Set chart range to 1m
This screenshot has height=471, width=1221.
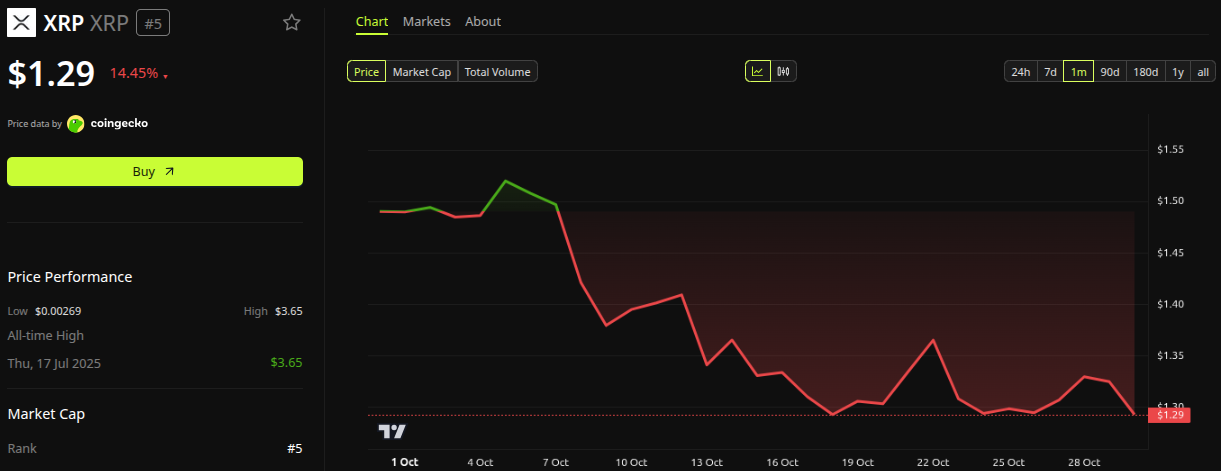coord(1078,72)
